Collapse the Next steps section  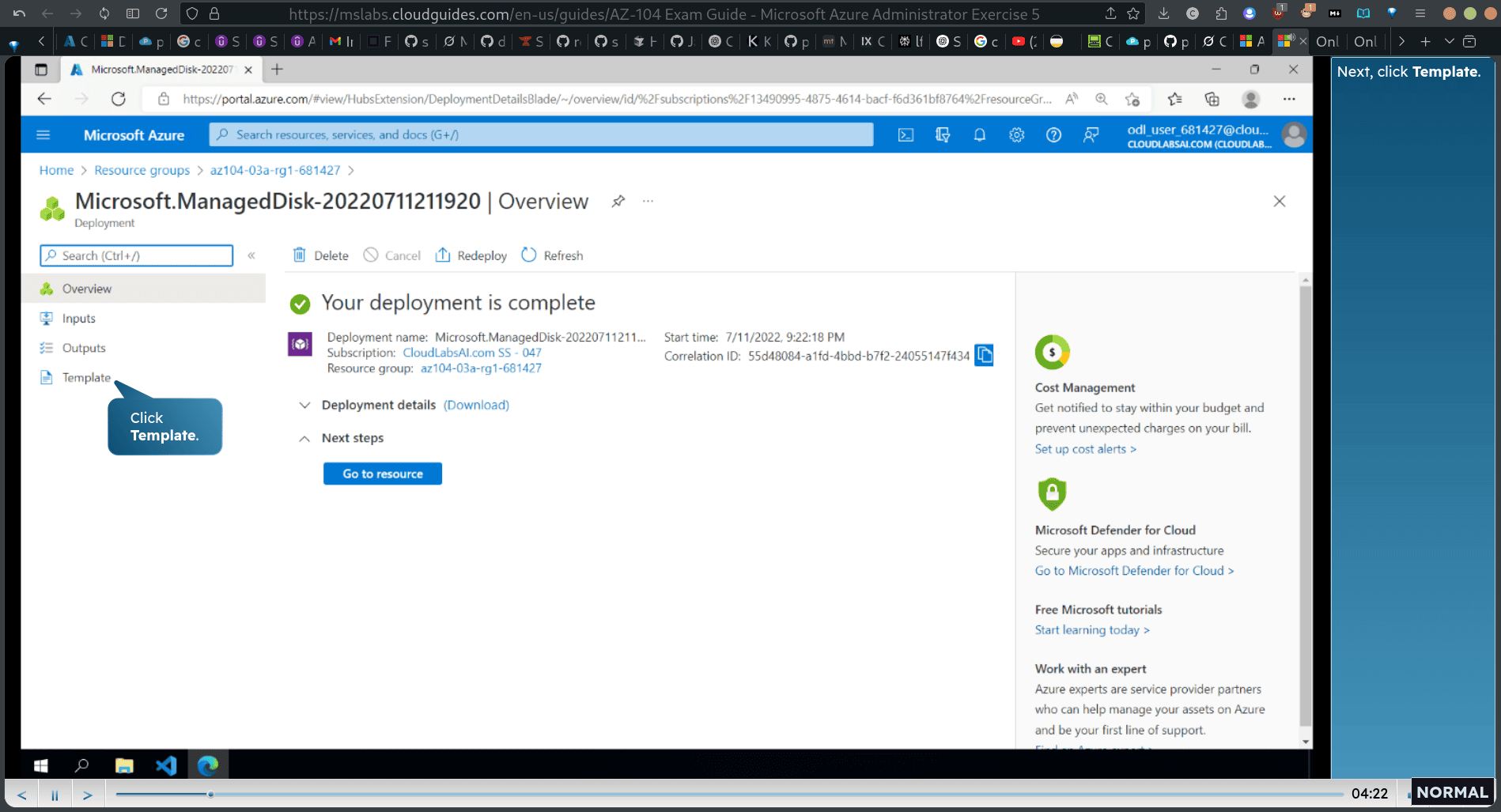304,438
